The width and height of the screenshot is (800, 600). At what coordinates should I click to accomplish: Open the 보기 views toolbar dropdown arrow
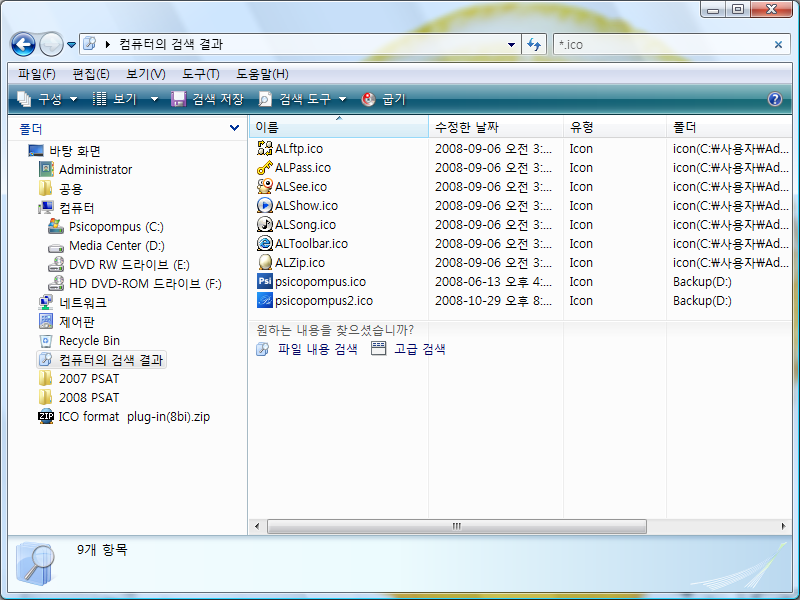154,99
